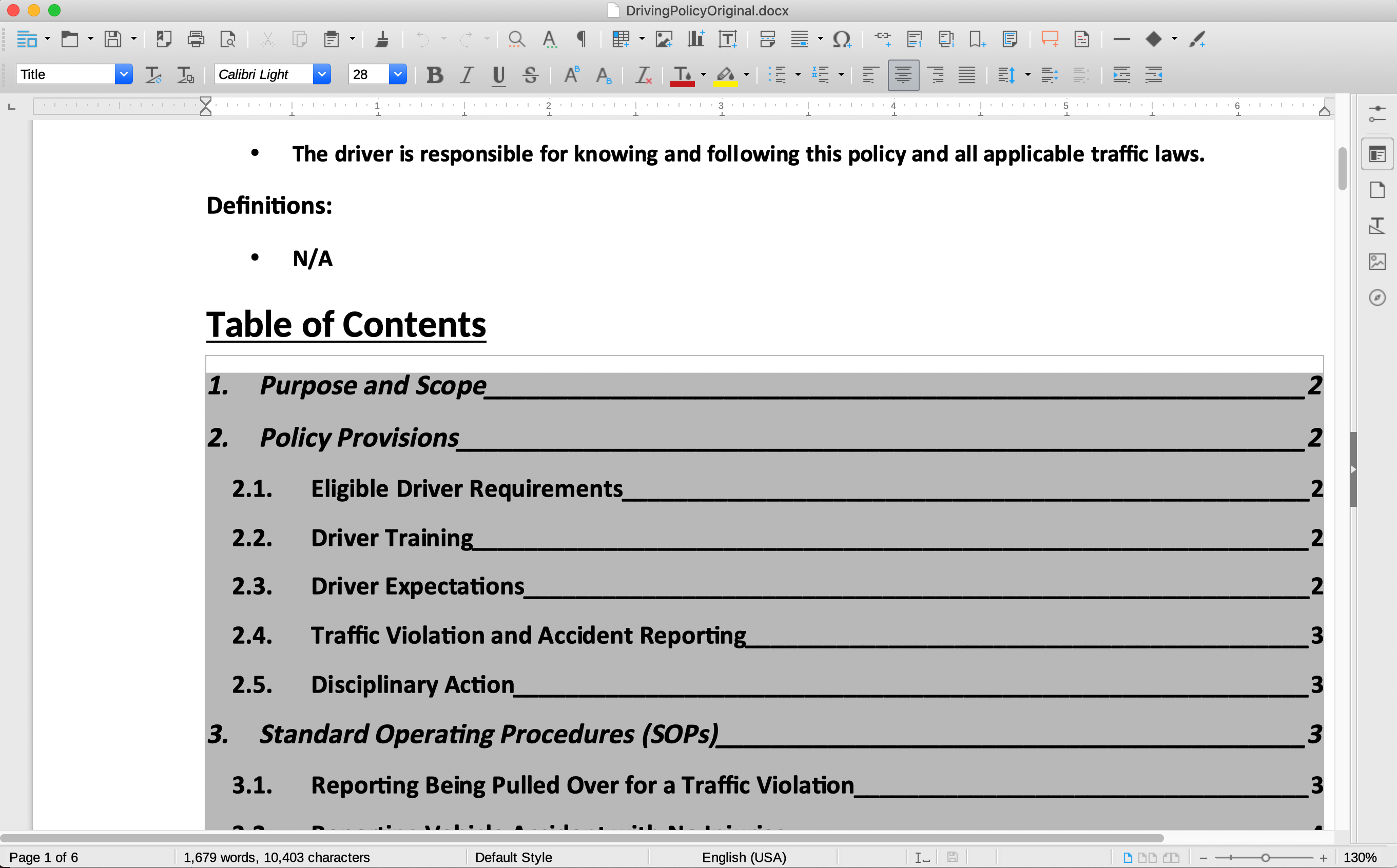Open the paragraph style dropdown showing Title
The image size is (1397, 868).
click(124, 74)
